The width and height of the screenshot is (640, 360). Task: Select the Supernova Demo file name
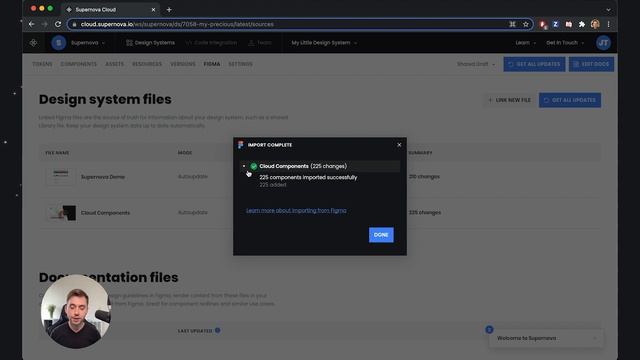tap(103, 177)
